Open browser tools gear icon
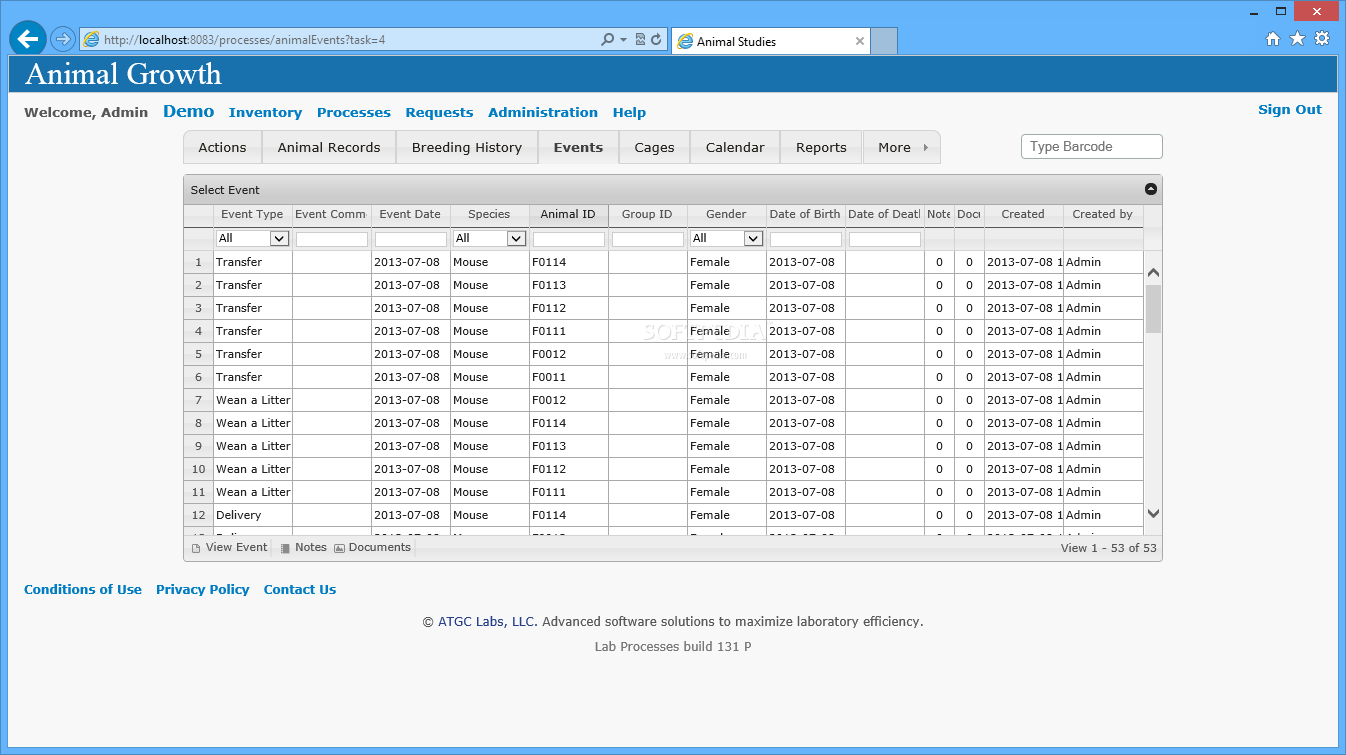This screenshot has width=1346, height=755. 1322,39
